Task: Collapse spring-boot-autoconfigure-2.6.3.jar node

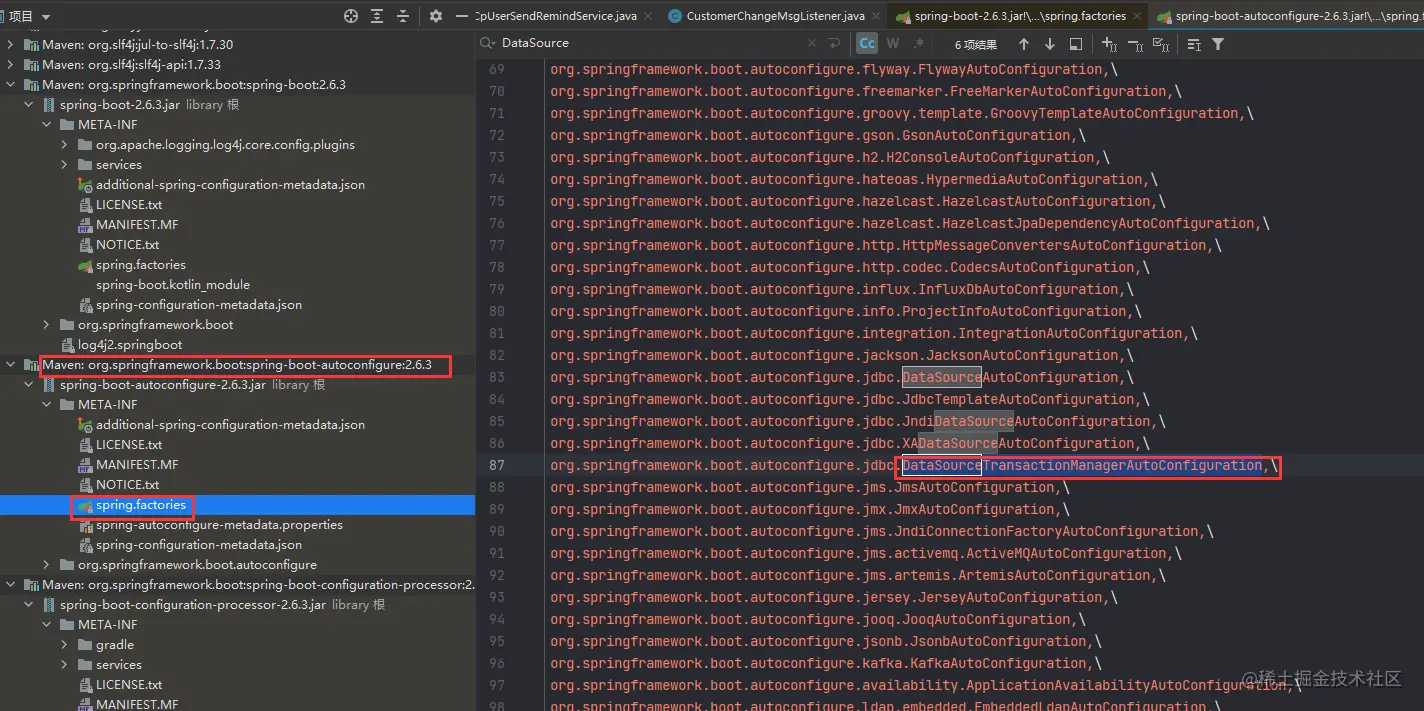Action: [29, 385]
